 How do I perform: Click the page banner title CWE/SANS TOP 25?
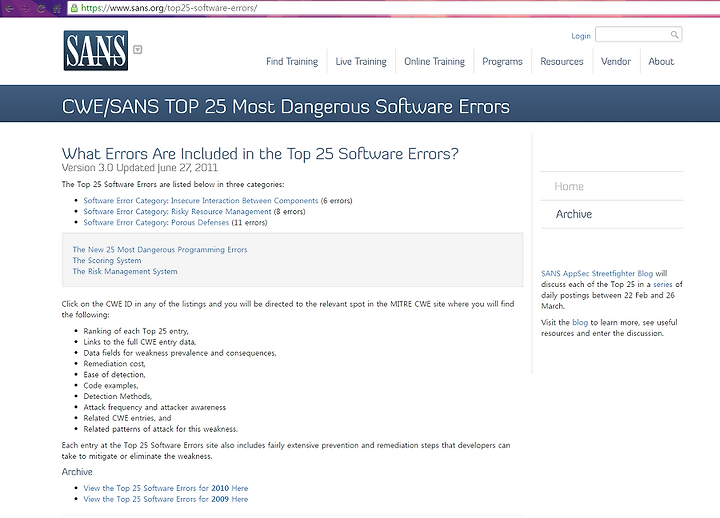point(286,107)
